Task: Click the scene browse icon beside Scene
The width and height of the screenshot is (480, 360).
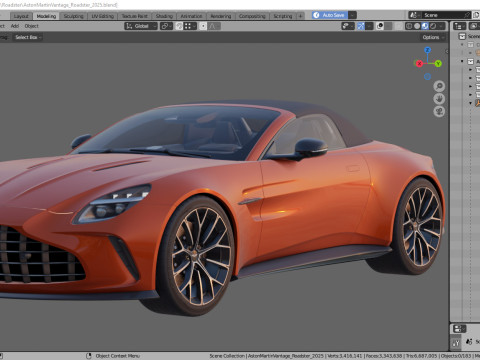Action: (x=414, y=15)
